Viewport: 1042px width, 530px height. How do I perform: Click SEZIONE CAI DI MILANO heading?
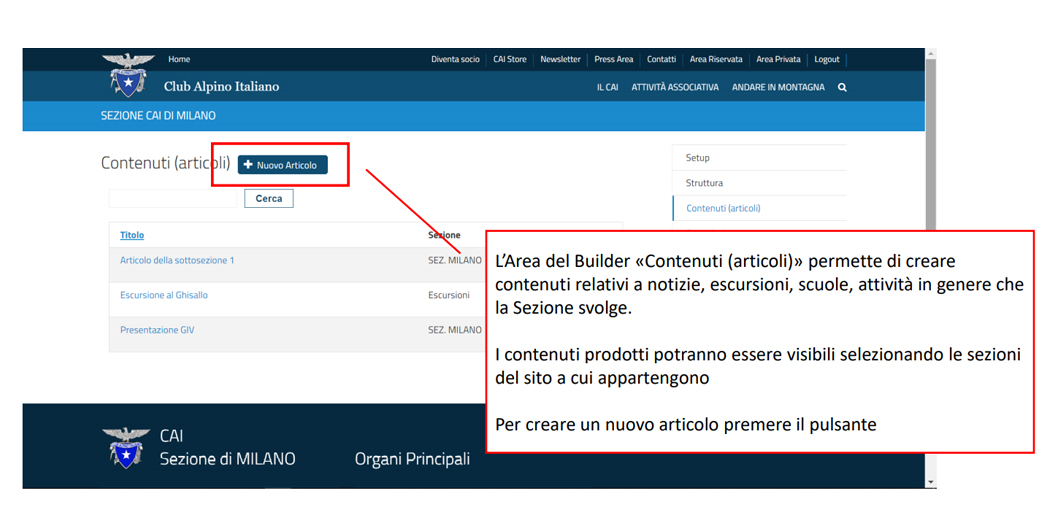tap(158, 116)
